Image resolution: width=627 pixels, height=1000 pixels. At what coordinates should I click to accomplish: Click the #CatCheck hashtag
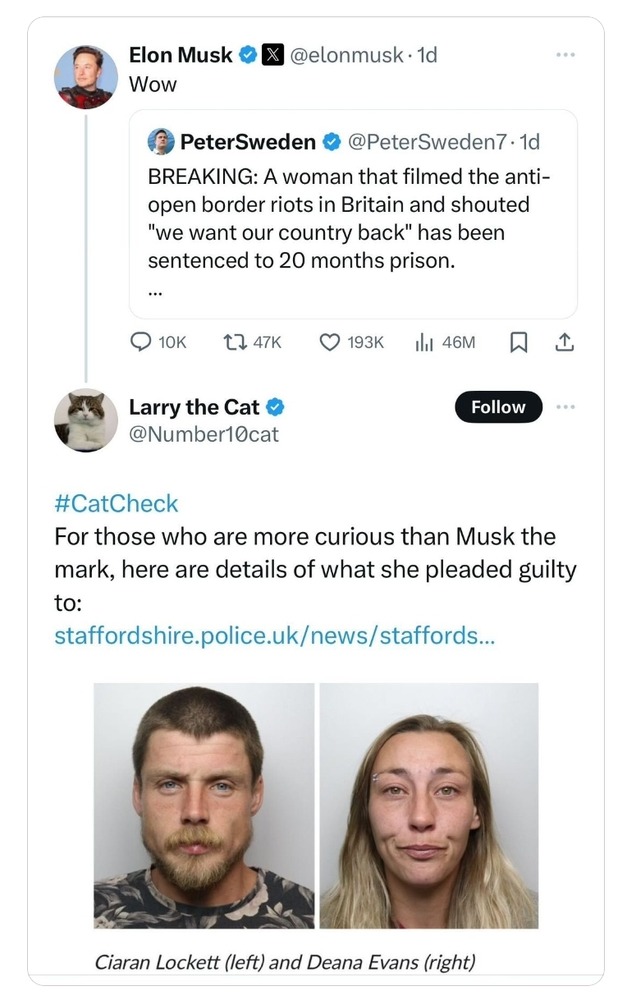coord(116,503)
